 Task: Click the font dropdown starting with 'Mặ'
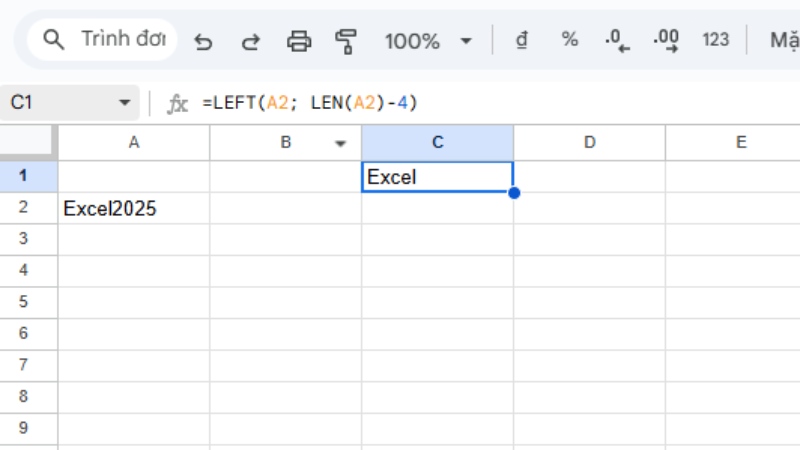click(784, 40)
